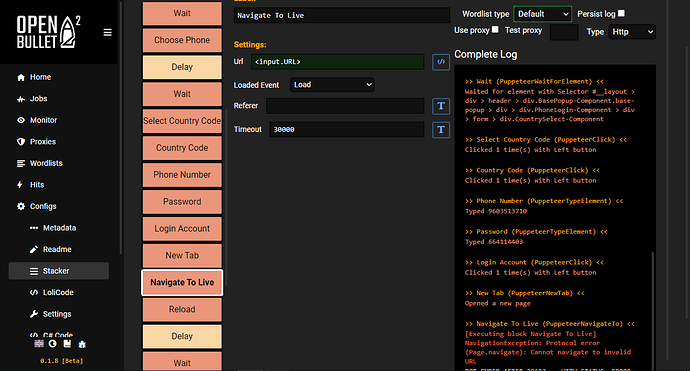The width and height of the screenshot is (690, 371).
Task: Click the OpenBullet 2 logo
Action: (x=48, y=32)
